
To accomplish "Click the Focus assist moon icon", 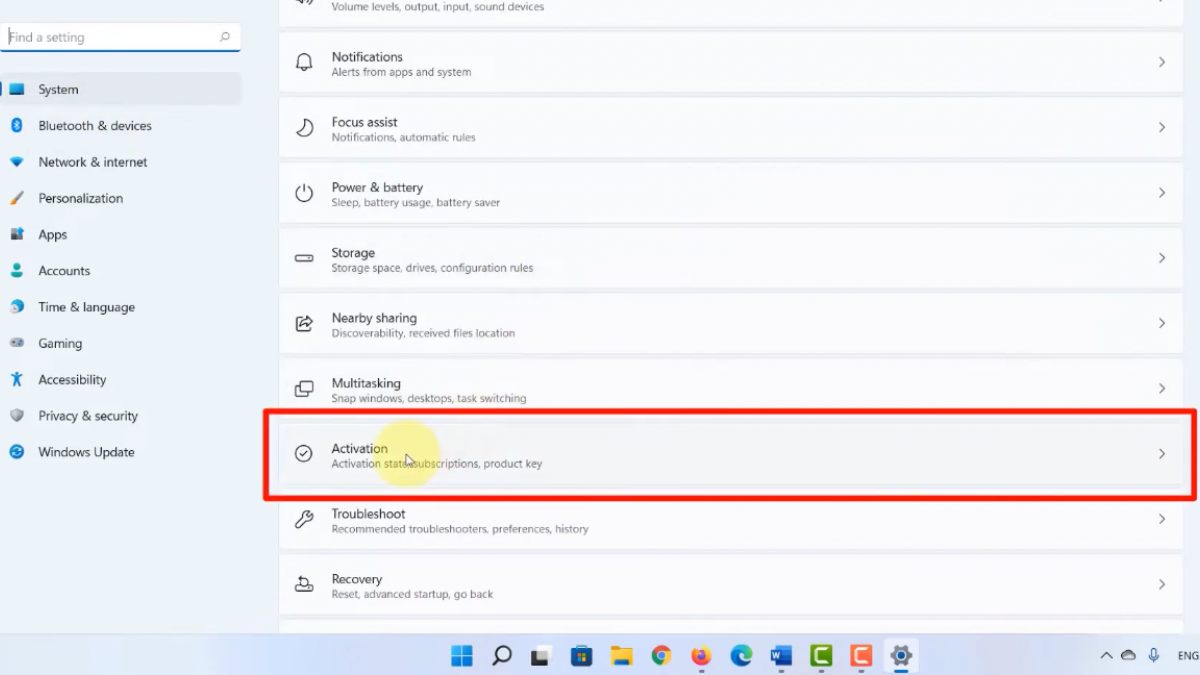I will point(304,128).
